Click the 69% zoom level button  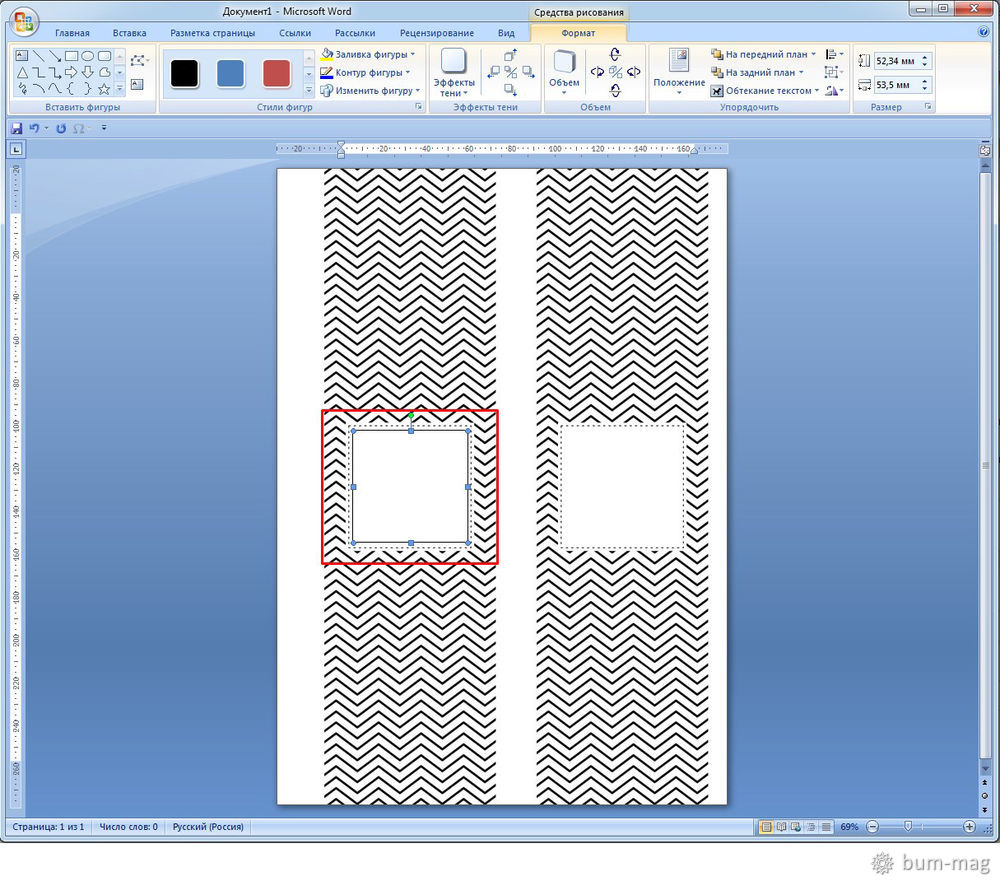(849, 827)
